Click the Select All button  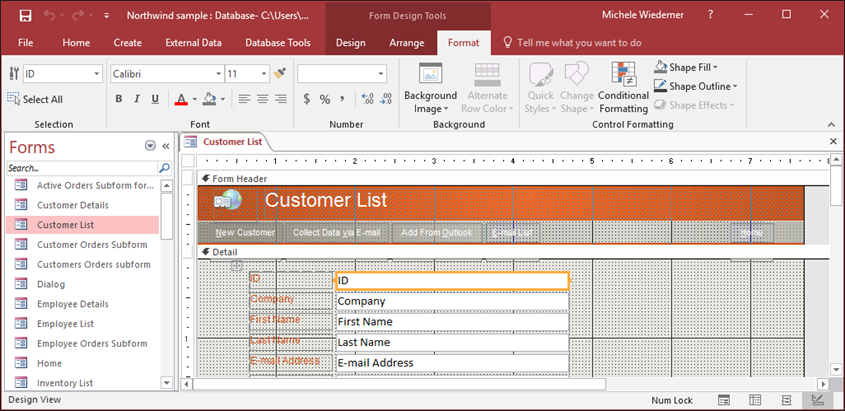click(35, 99)
